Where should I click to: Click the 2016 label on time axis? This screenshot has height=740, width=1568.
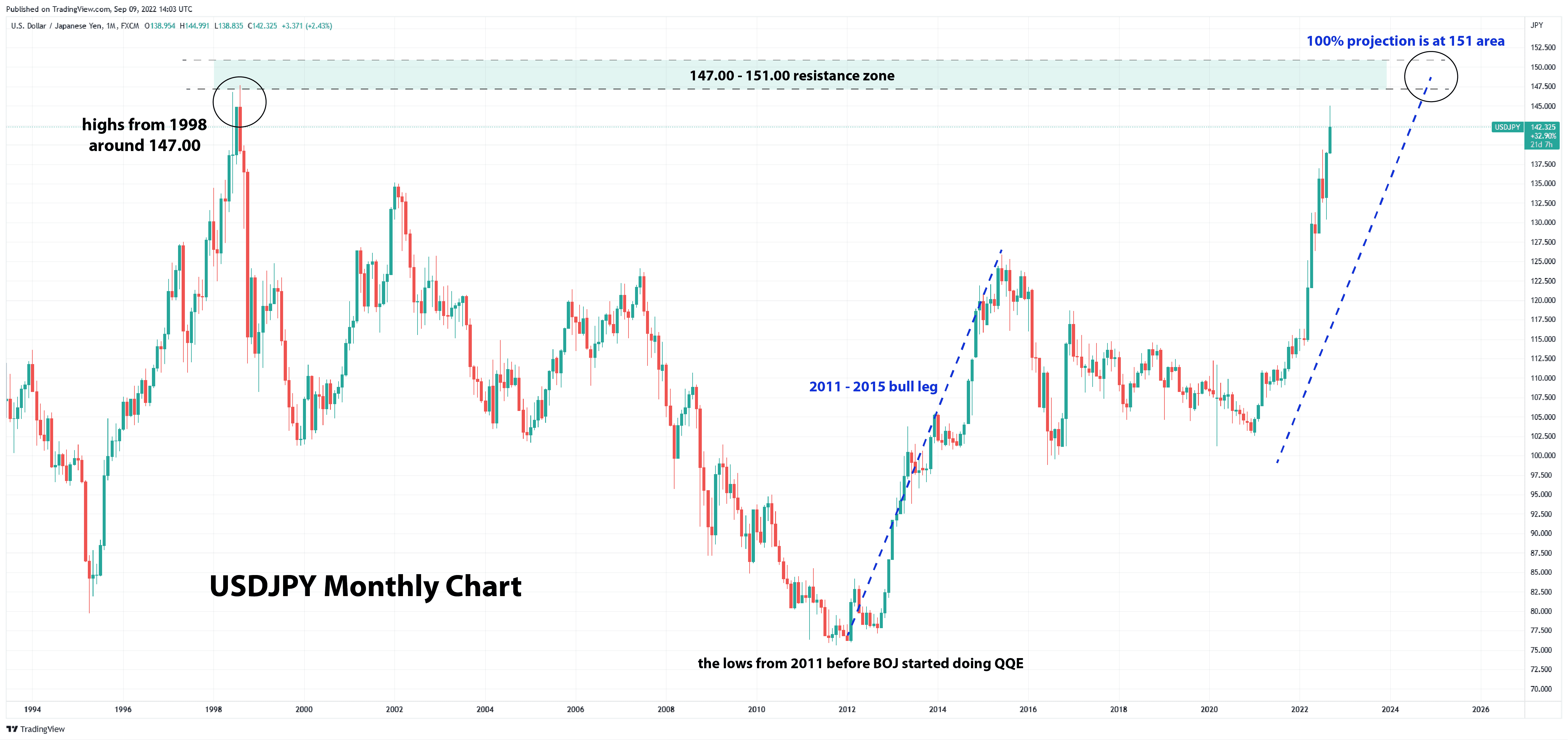pos(1028,709)
